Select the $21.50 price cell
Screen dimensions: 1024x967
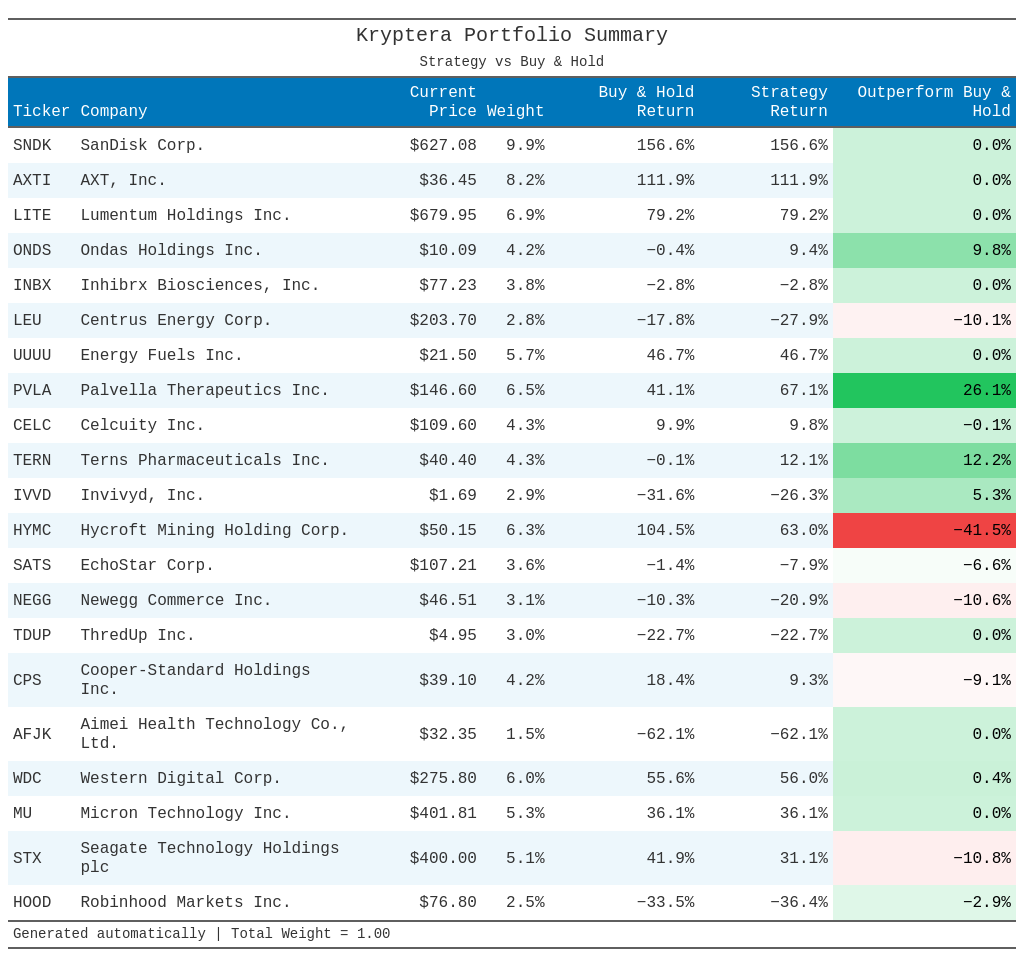447,355
